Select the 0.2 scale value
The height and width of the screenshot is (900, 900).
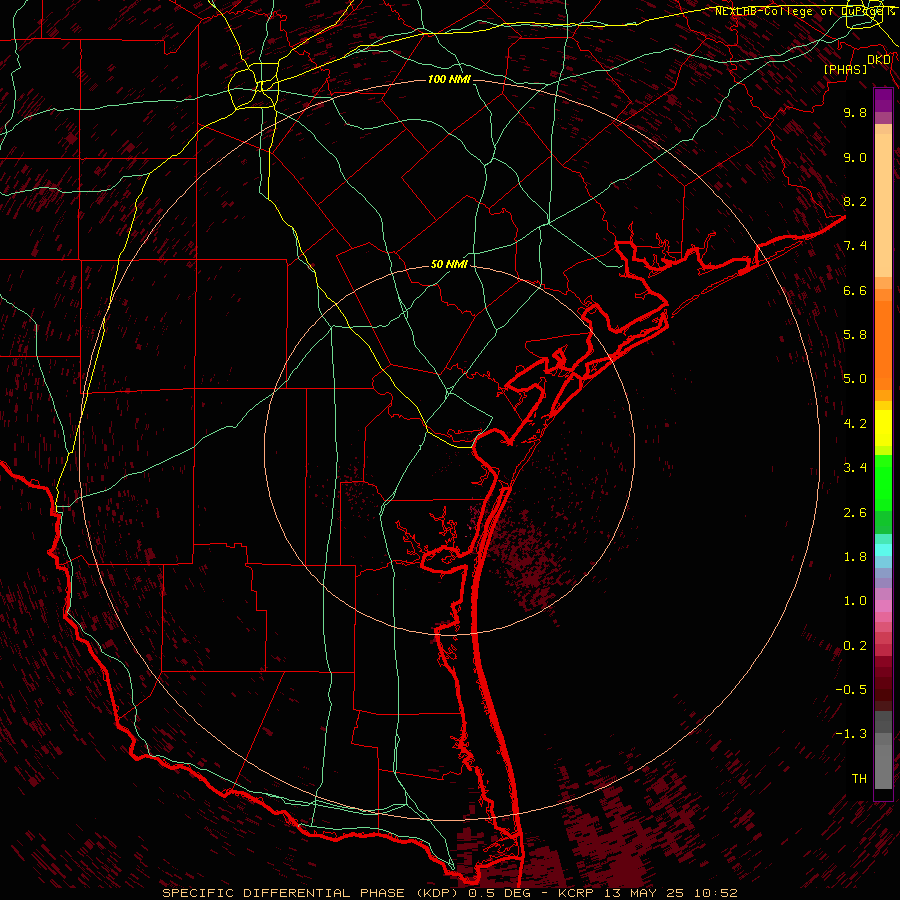pos(855,646)
